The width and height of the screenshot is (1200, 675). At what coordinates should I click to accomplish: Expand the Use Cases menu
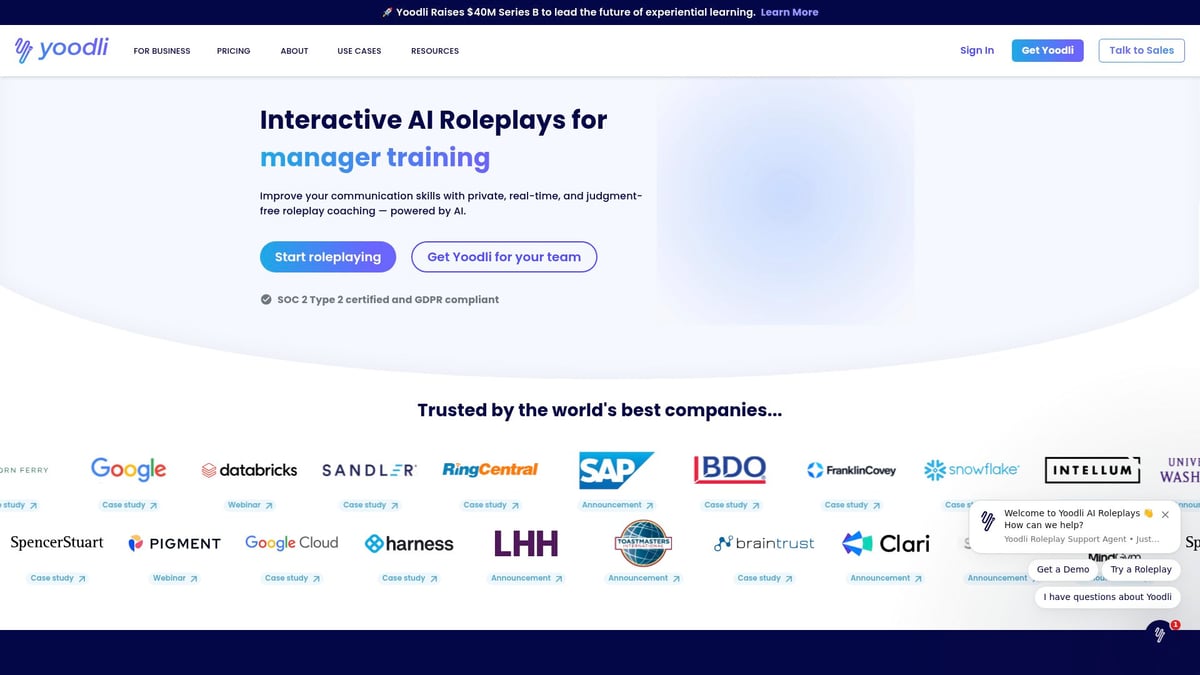click(358, 50)
